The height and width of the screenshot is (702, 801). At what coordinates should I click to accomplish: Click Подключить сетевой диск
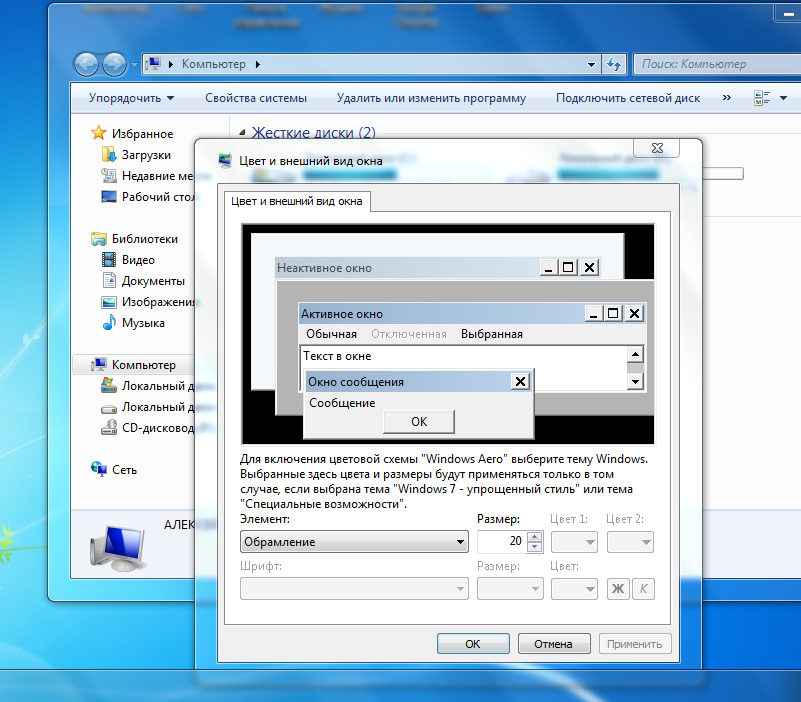pyautogui.click(x=628, y=98)
